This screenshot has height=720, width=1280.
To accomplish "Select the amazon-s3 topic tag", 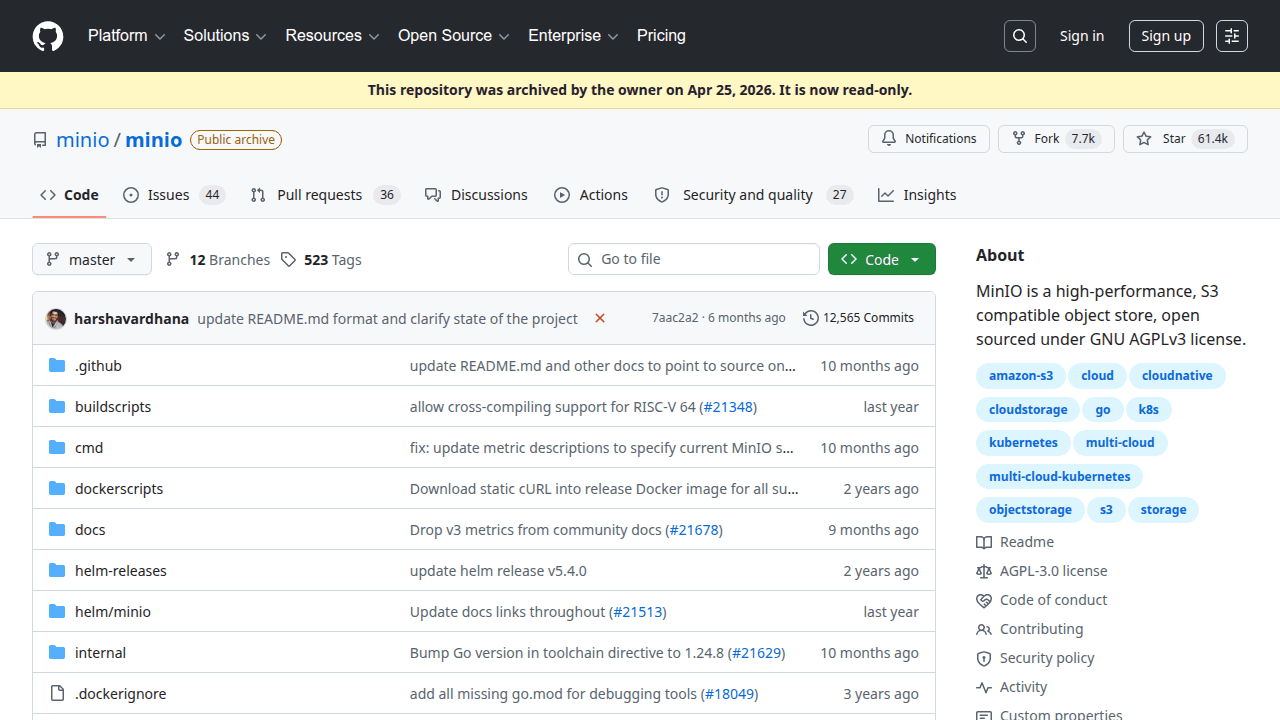I will click(x=1021, y=376).
